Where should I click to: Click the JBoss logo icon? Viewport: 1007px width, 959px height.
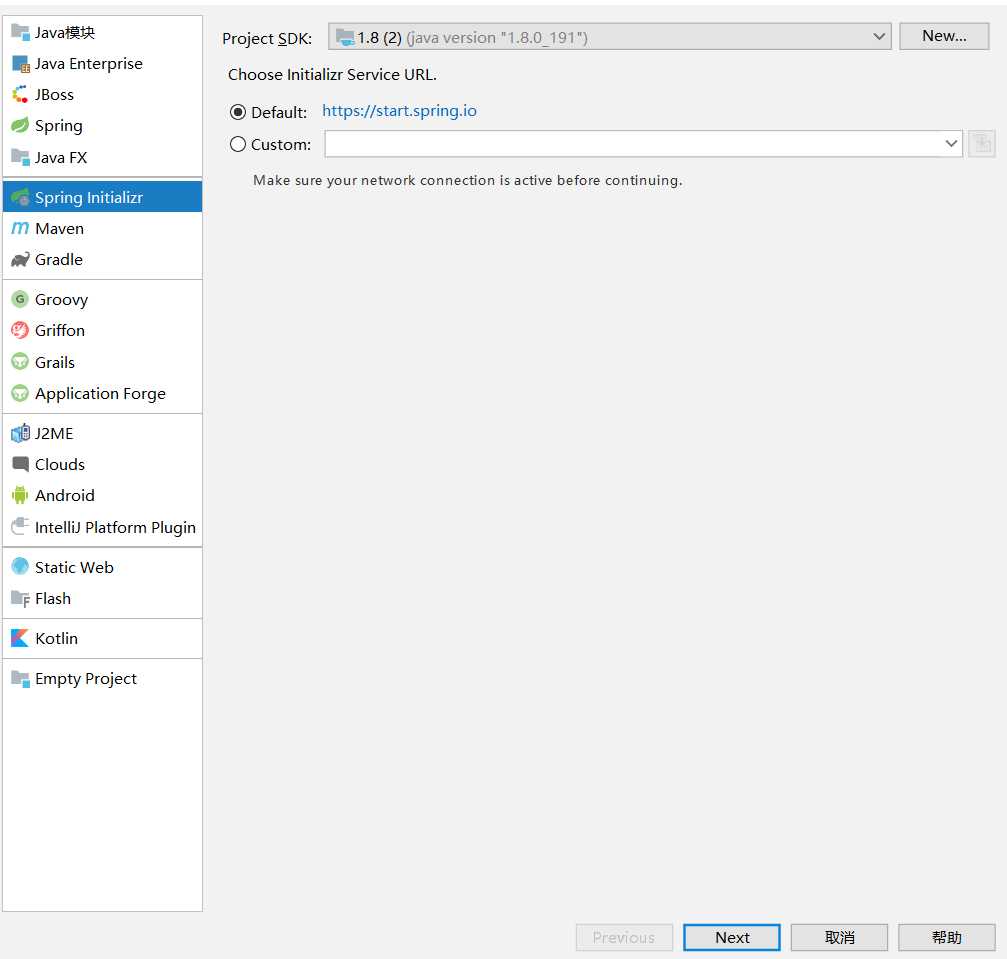pos(20,94)
